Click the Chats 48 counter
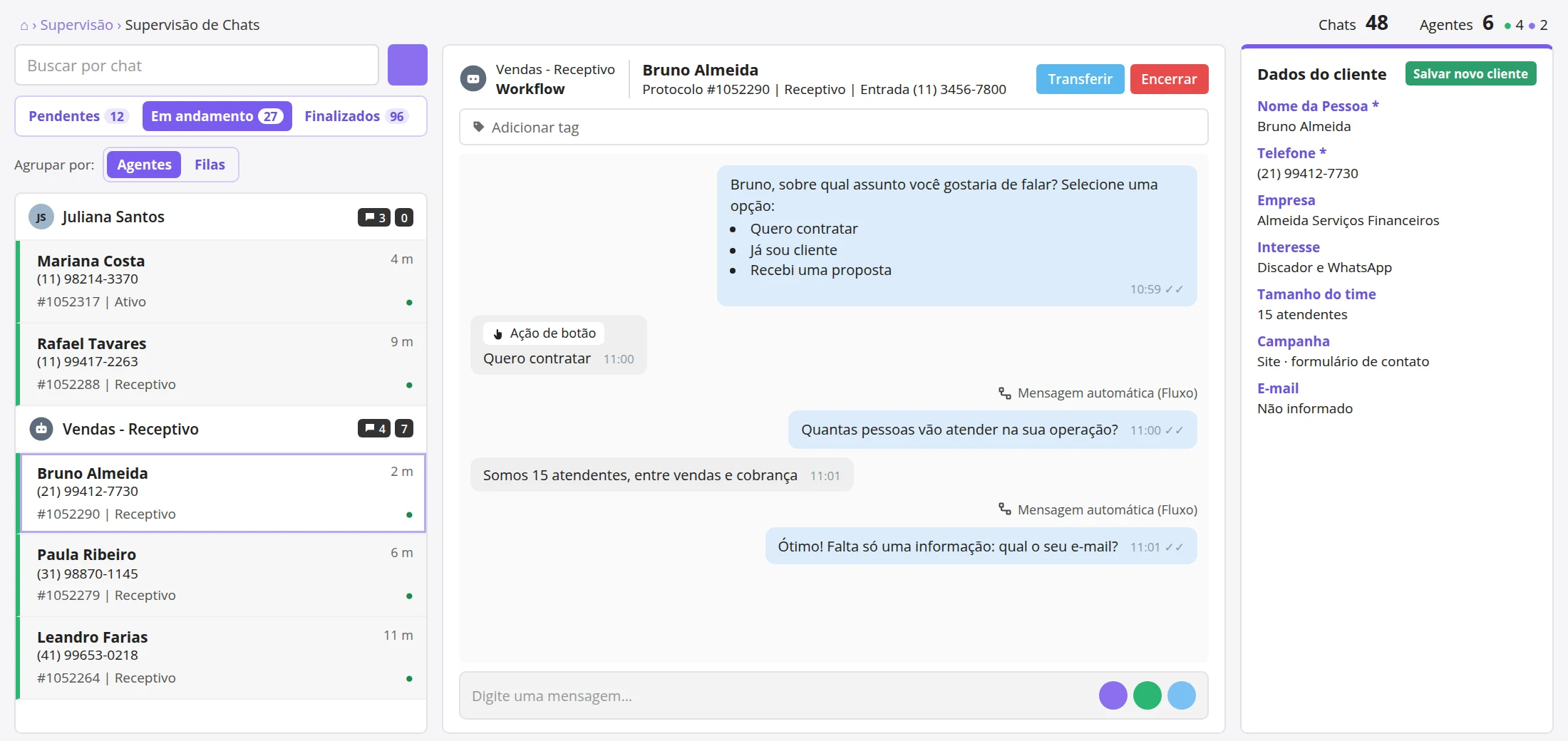Viewport: 1568px width, 741px height. pos(1353,24)
